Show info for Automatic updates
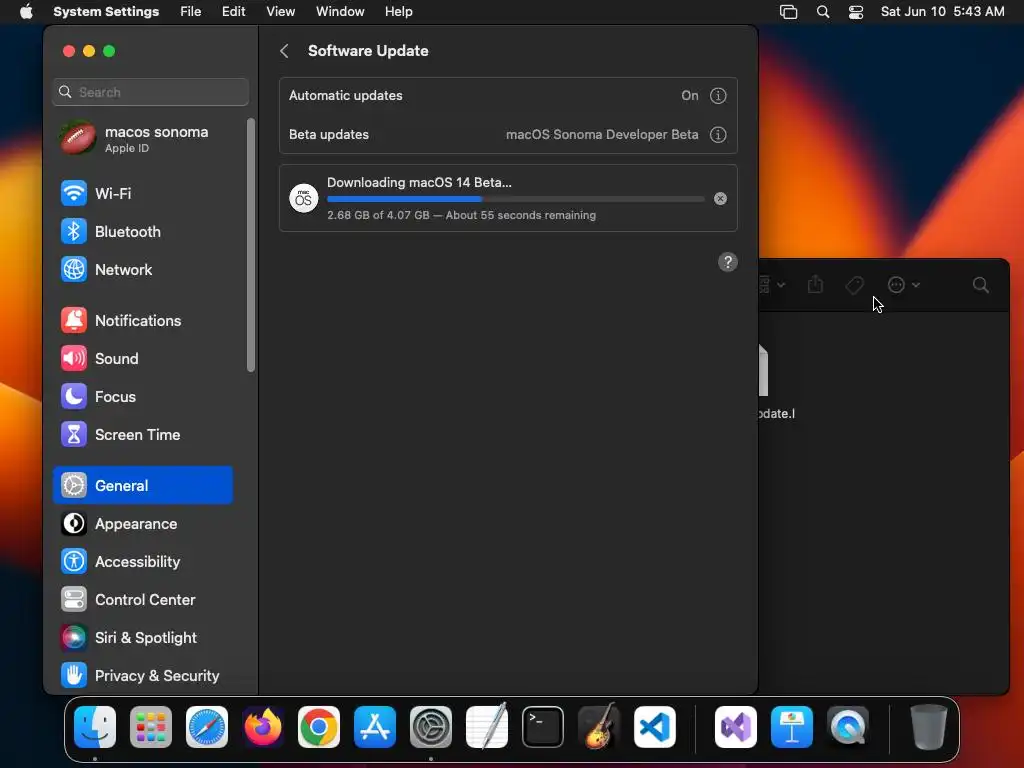The height and width of the screenshot is (768, 1024). 718,95
